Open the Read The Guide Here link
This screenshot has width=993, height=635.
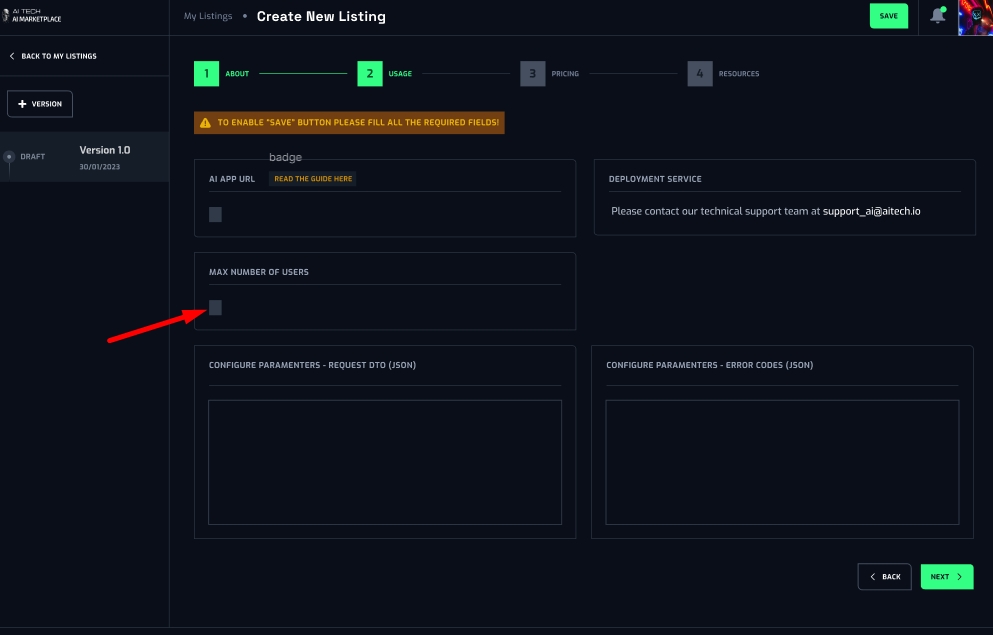[313, 179]
